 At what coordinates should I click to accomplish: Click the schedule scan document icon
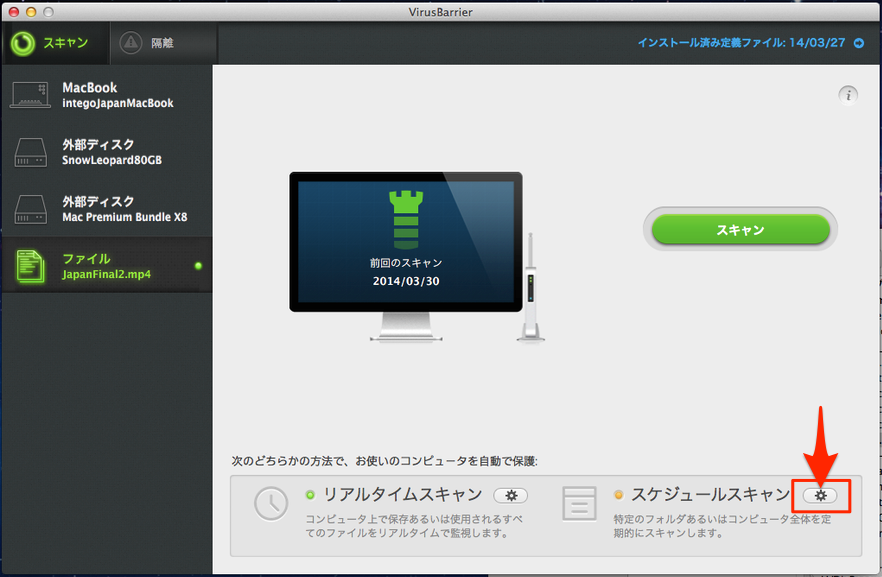tap(579, 503)
